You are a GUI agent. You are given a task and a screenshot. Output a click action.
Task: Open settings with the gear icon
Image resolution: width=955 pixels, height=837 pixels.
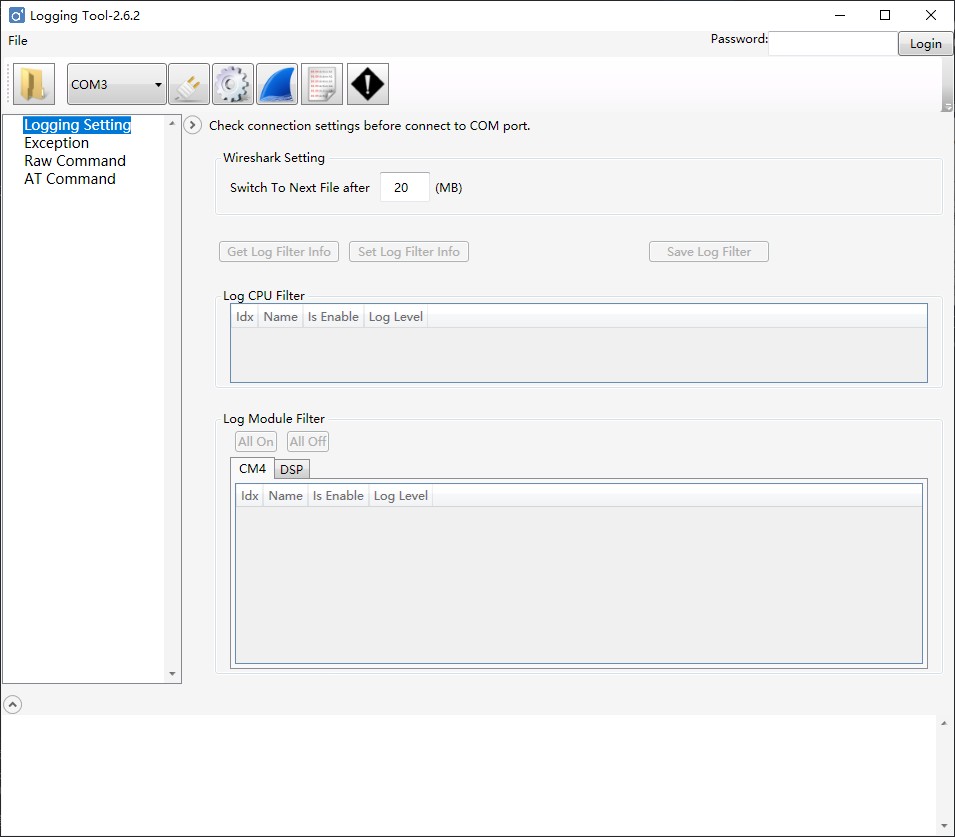coord(233,84)
